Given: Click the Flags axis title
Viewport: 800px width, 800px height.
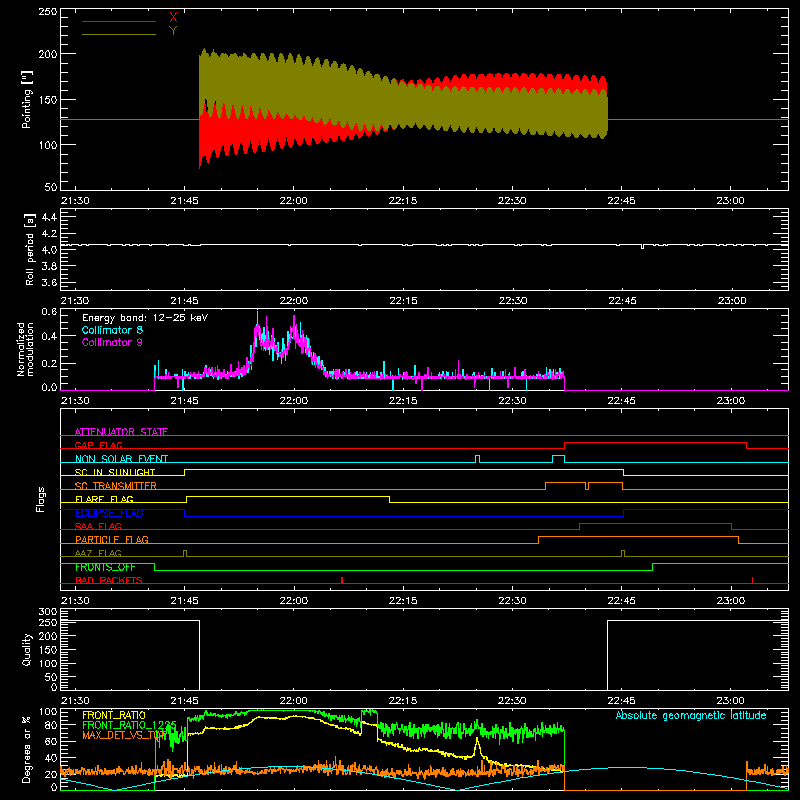Looking at the screenshot, I should pos(41,499).
